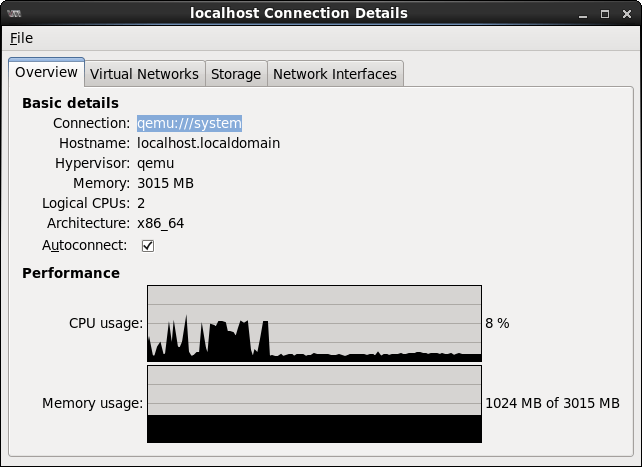Switch to the Overview tab
642x467 pixels.
(46, 73)
